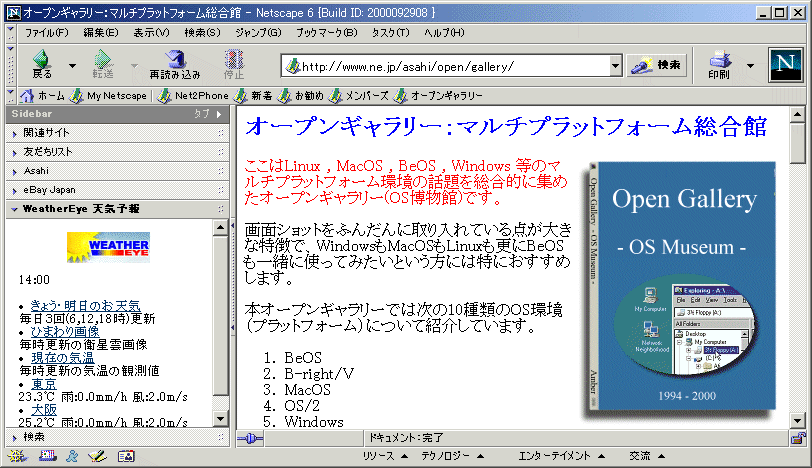This screenshot has height=468, width=812.
Task: Click the 検索 search button beside URL bar
Action: [x=657, y=65]
